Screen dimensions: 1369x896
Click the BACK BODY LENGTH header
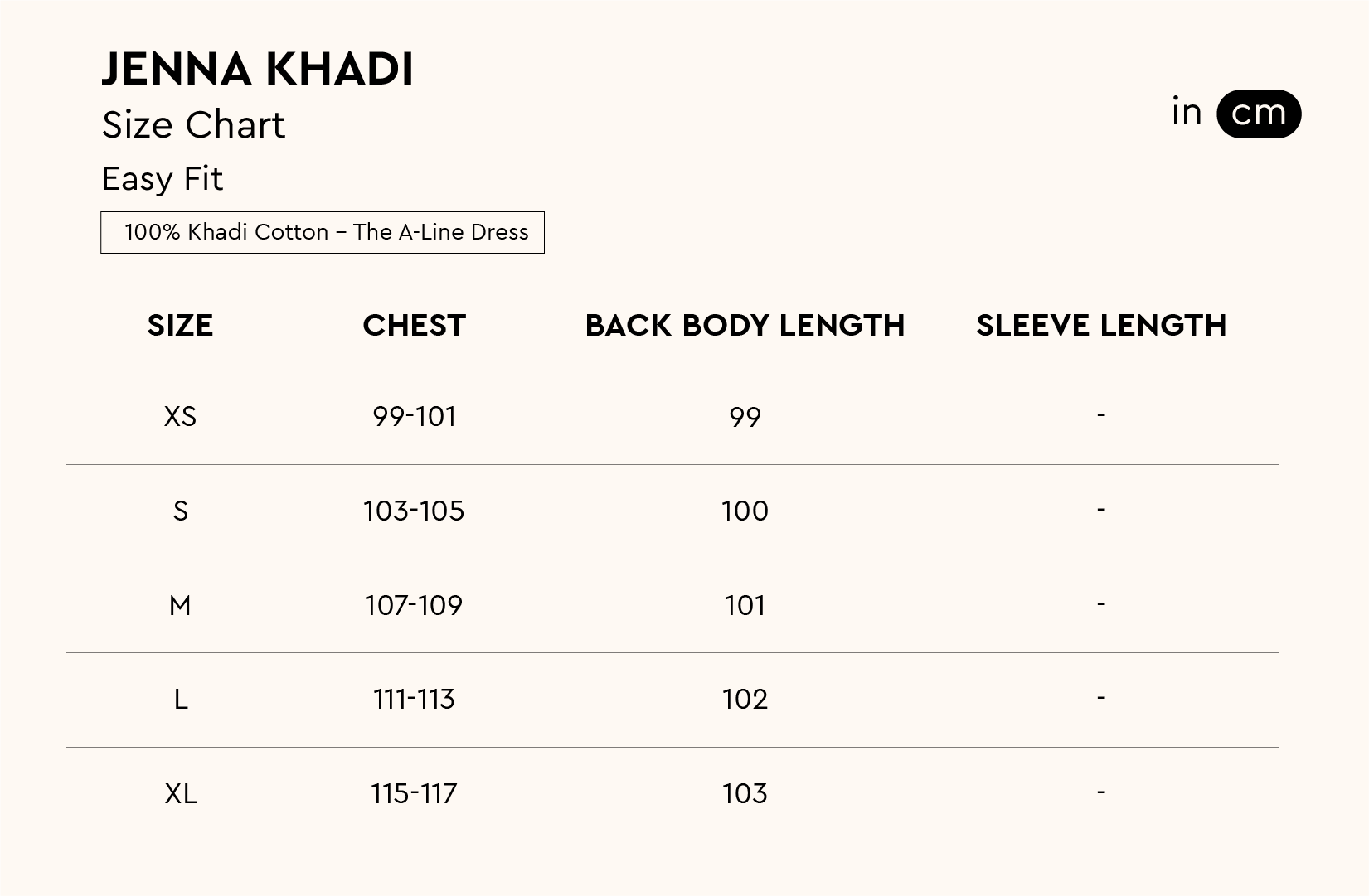click(x=745, y=326)
